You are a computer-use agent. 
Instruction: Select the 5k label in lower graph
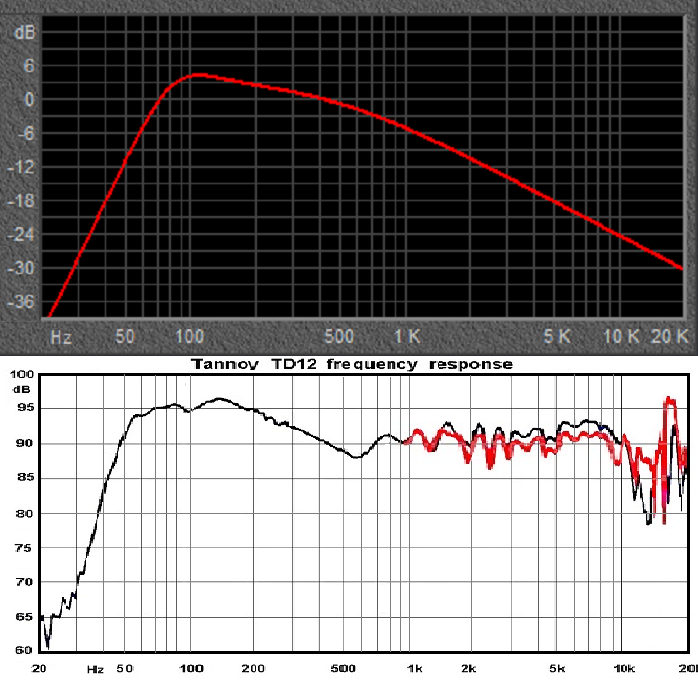click(x=559, y=668)
